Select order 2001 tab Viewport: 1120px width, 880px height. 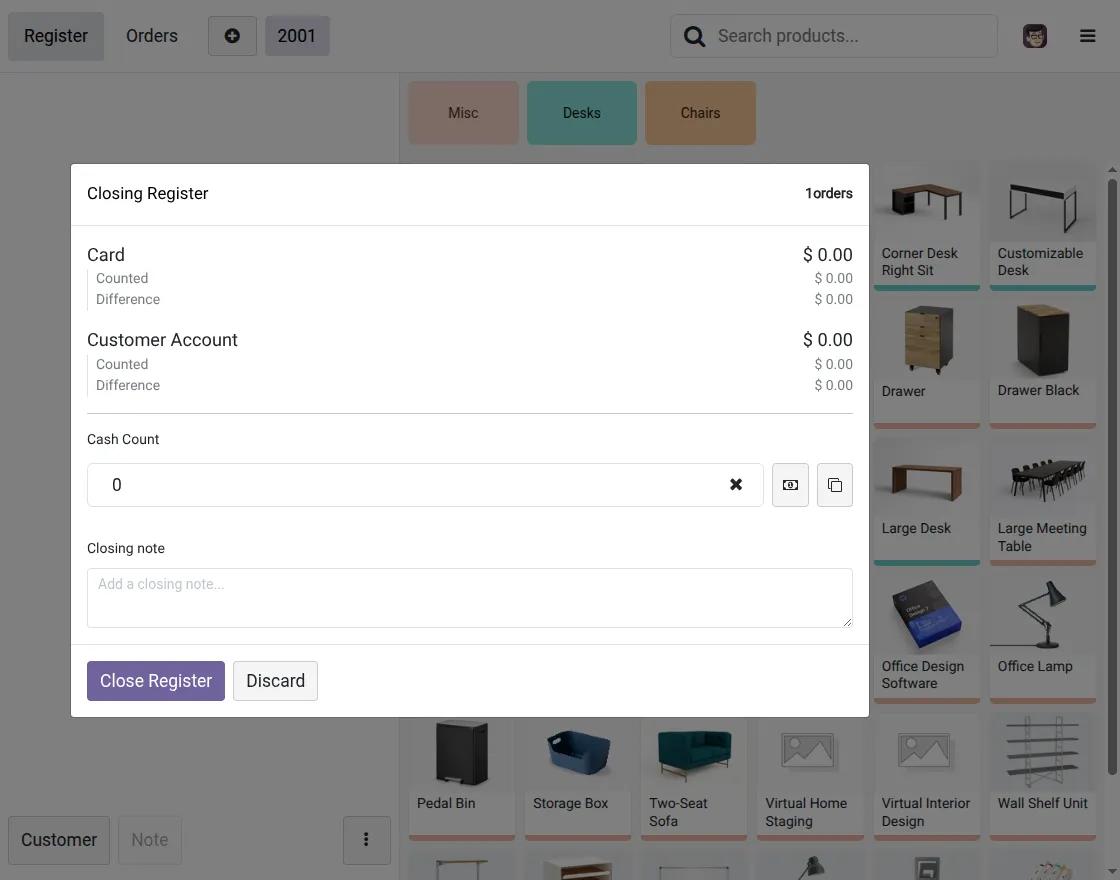coord(297,36)
